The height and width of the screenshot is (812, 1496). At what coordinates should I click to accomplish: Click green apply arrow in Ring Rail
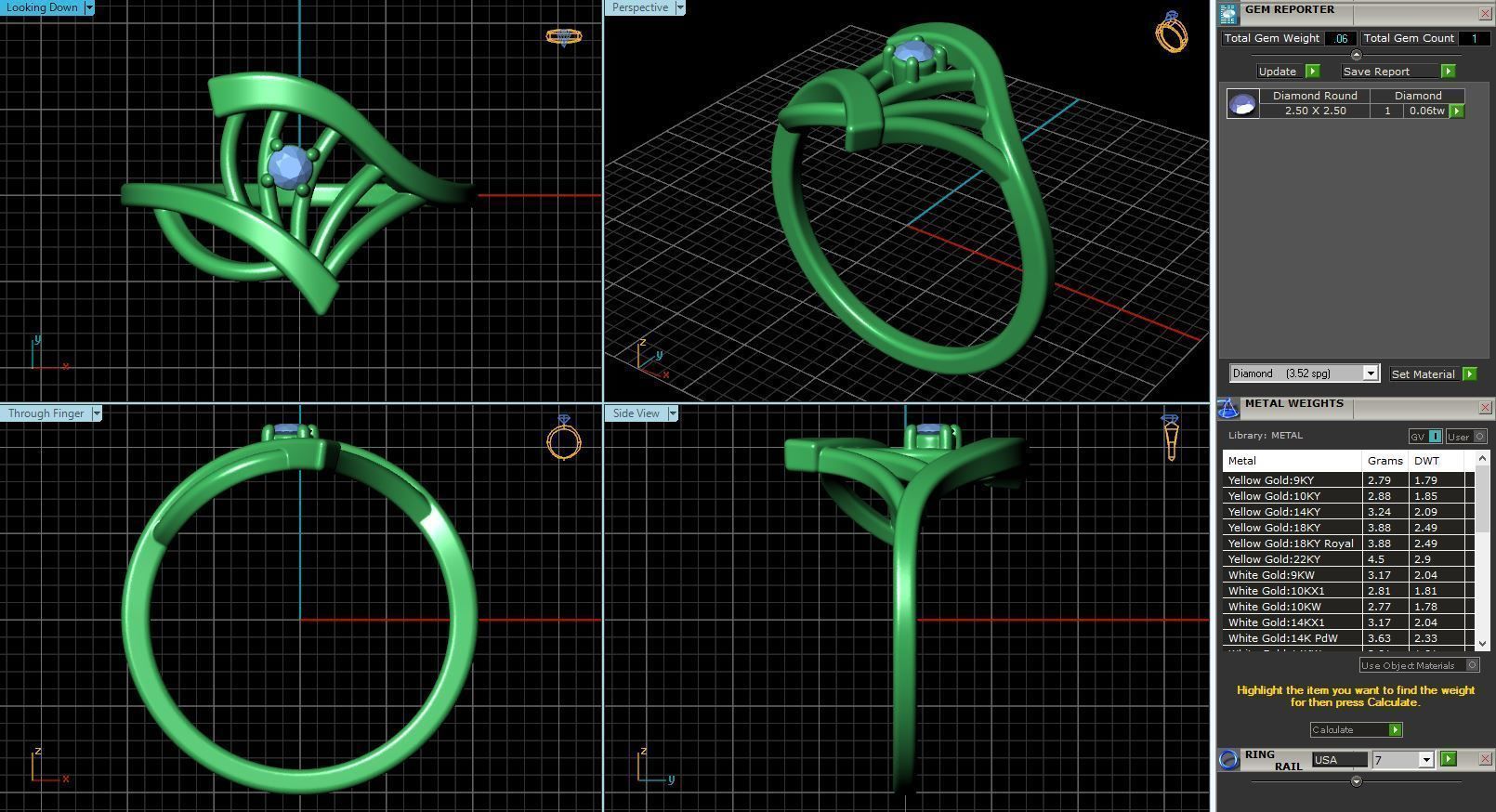1448,759
